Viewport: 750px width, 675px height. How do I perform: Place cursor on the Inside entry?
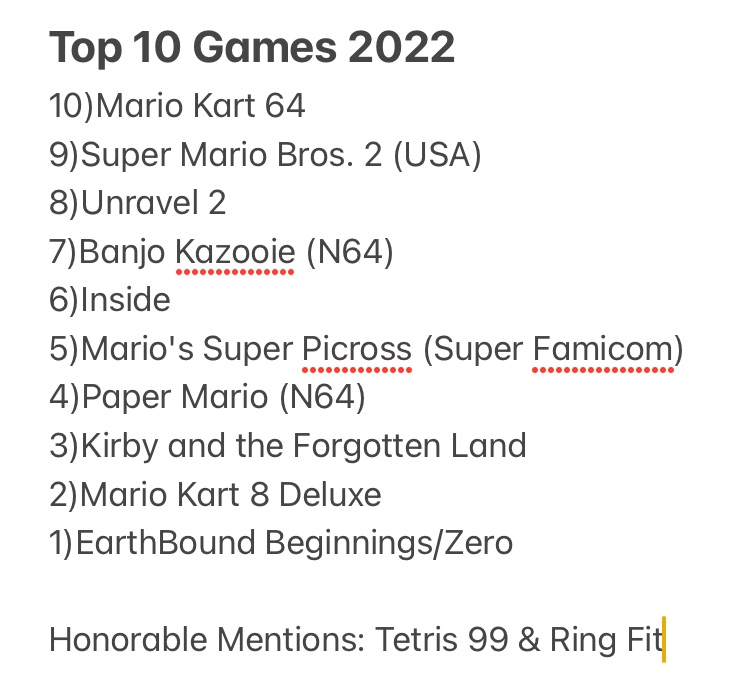(110, 300)
